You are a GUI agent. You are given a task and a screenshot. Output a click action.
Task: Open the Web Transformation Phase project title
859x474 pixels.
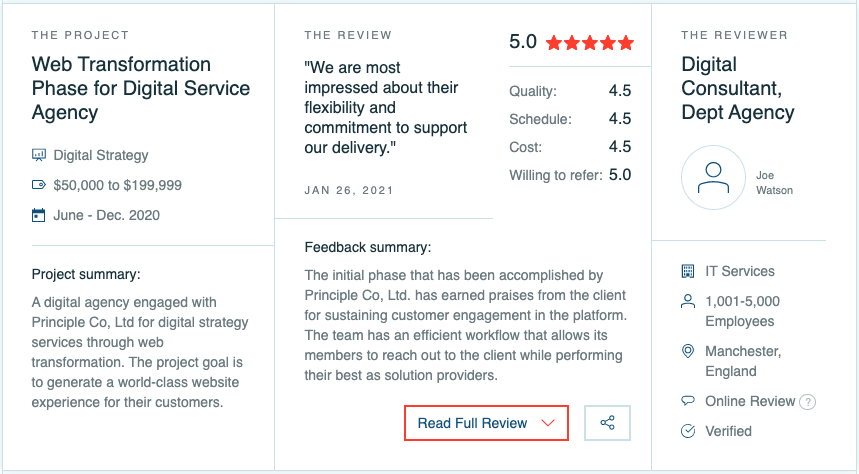[141, 88]
